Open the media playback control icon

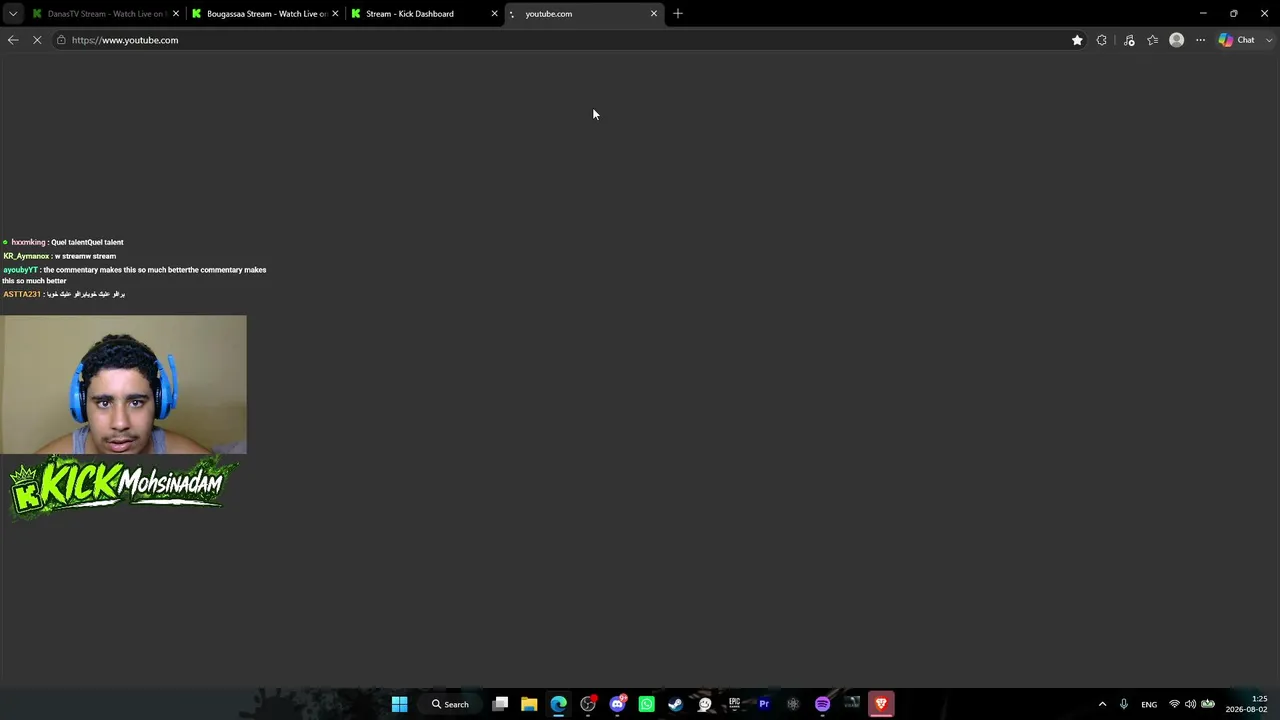click(1129, 40)
